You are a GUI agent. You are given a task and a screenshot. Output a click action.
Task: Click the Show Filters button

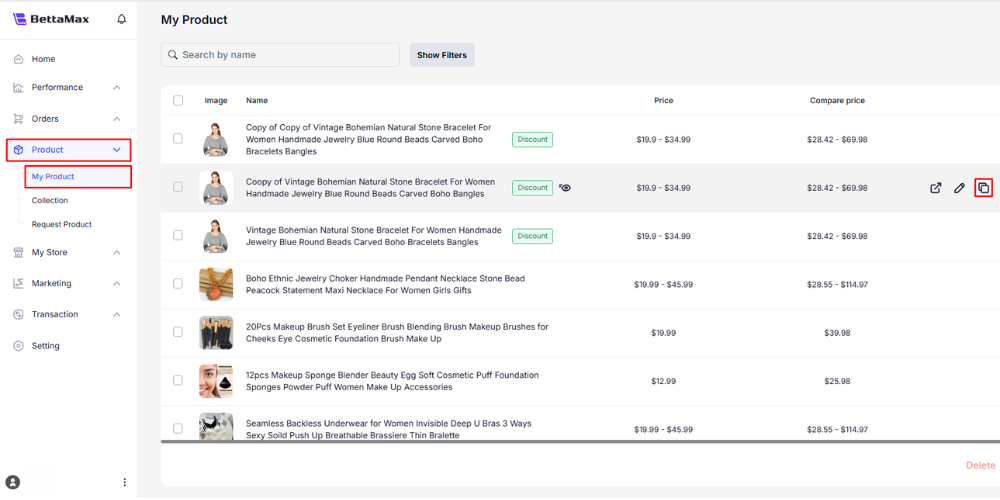(441, 55)
